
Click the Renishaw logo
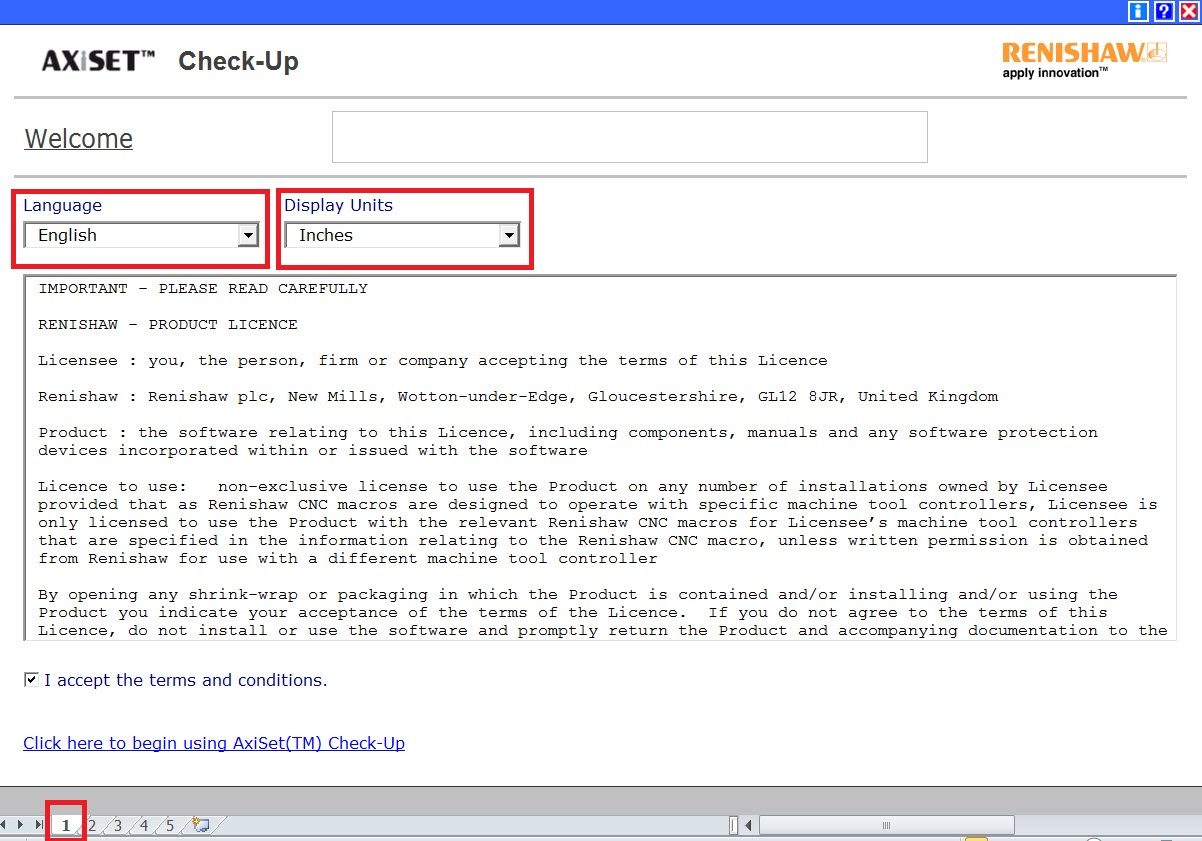pyautogui.click(x=1084, y=59)
